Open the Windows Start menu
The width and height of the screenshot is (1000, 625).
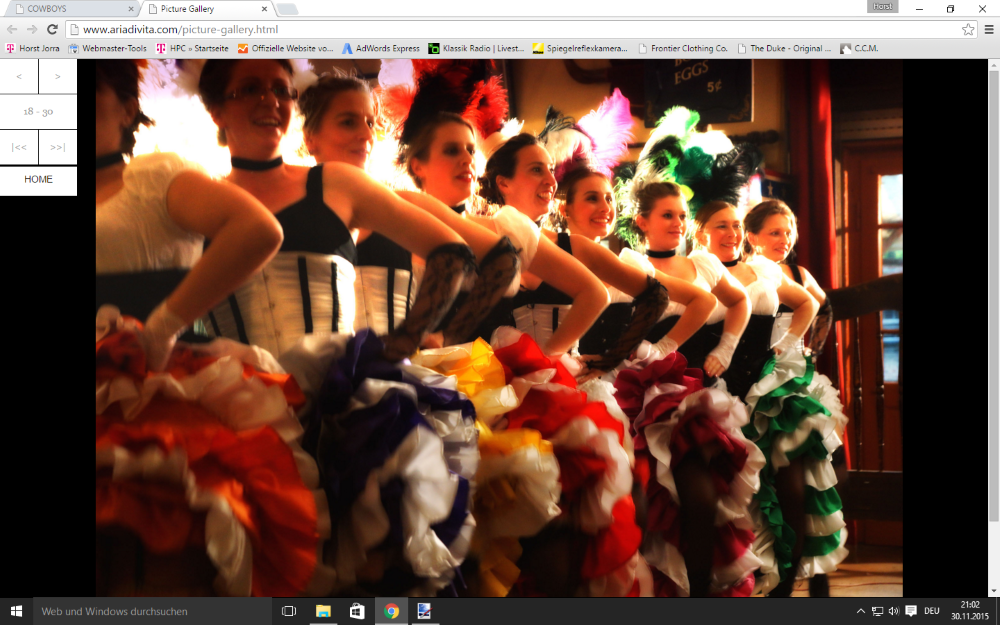[16, 610]
